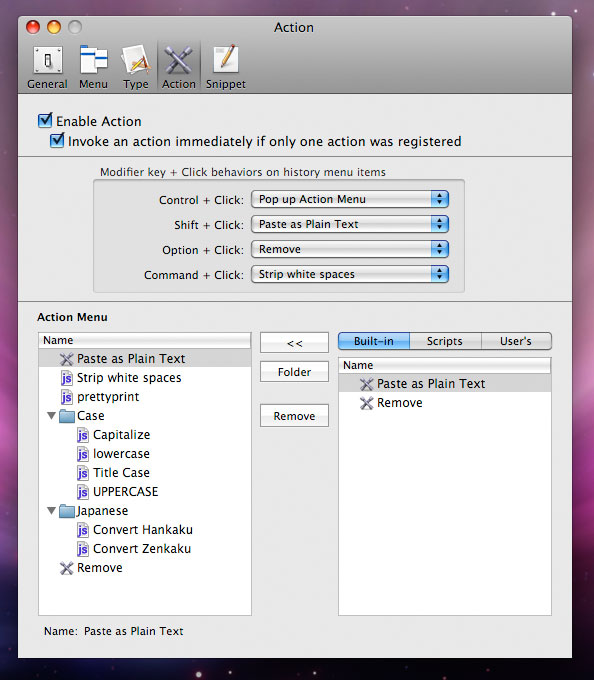Click the Folder button
The height and width of the screenshot is (680, 594).
click(x=294, y=372)
